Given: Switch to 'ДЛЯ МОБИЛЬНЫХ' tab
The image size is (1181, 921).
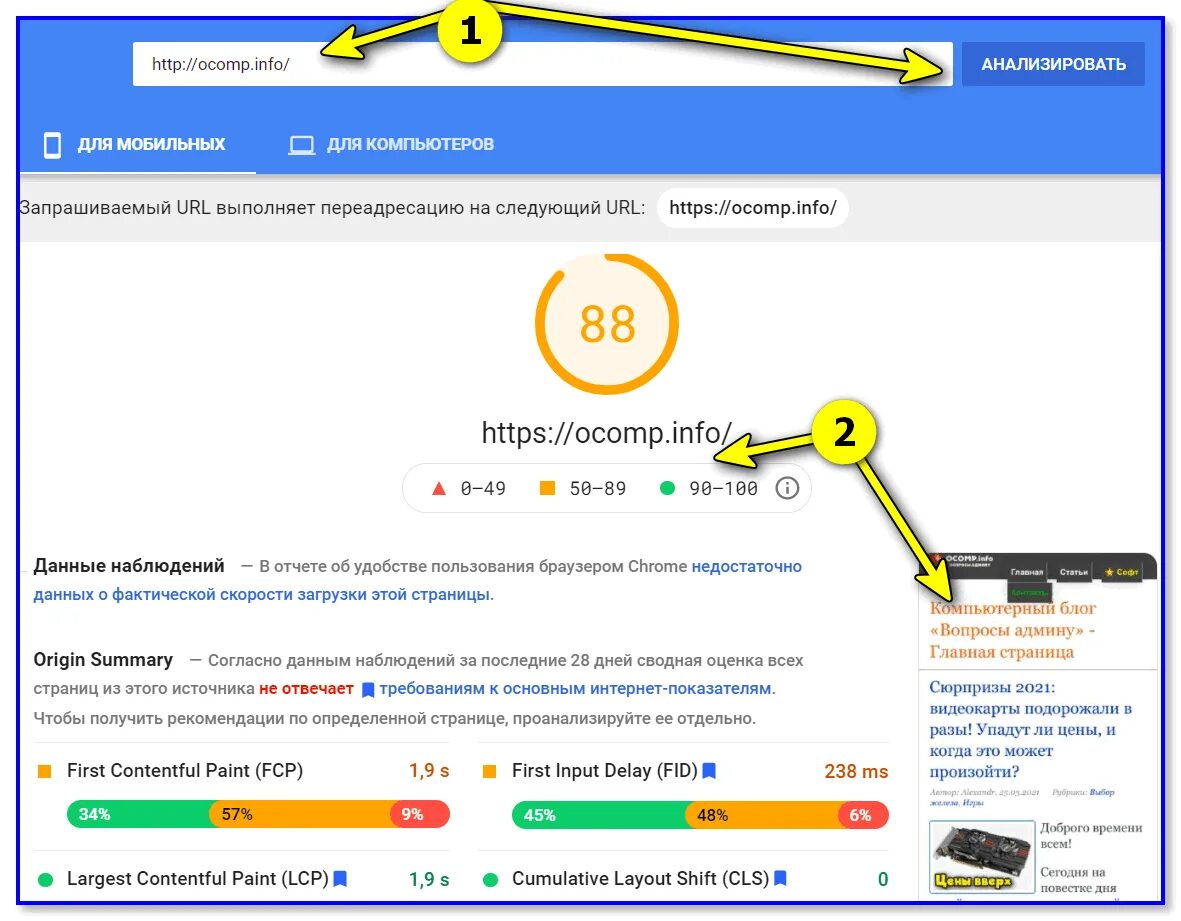Looking at the screenshot, I should coord(136,144).
